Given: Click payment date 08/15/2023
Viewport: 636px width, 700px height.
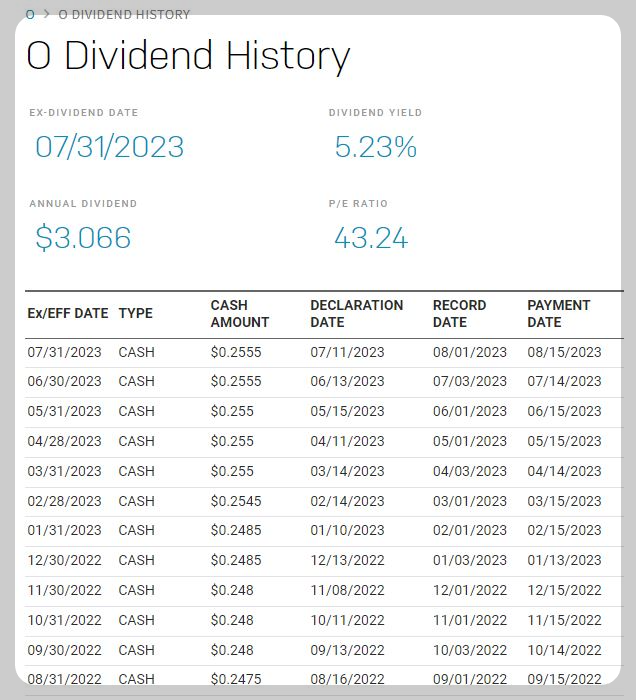Looking at the screenshot, I should (565, 352).
